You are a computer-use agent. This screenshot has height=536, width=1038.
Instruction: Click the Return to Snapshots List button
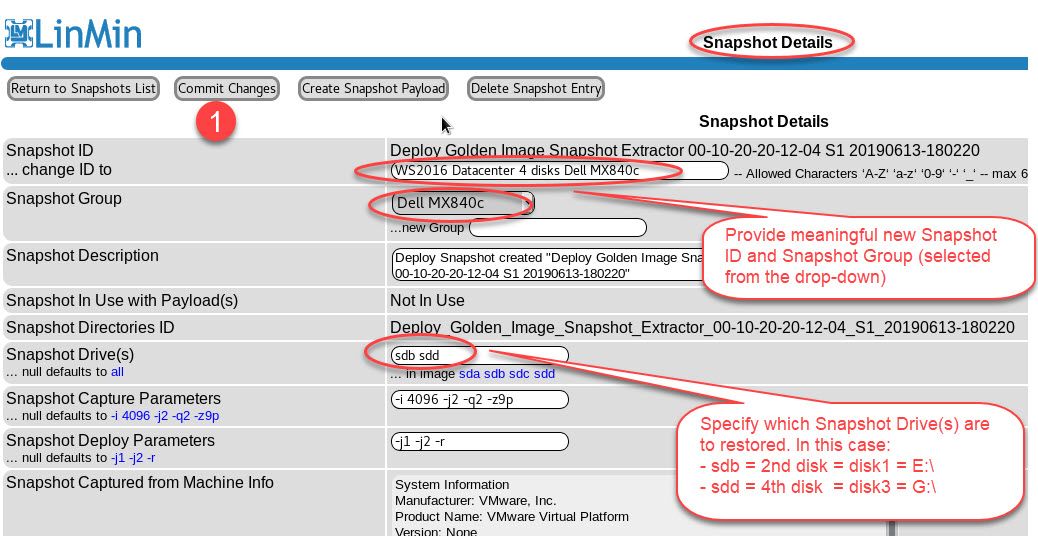pos(83,89)
